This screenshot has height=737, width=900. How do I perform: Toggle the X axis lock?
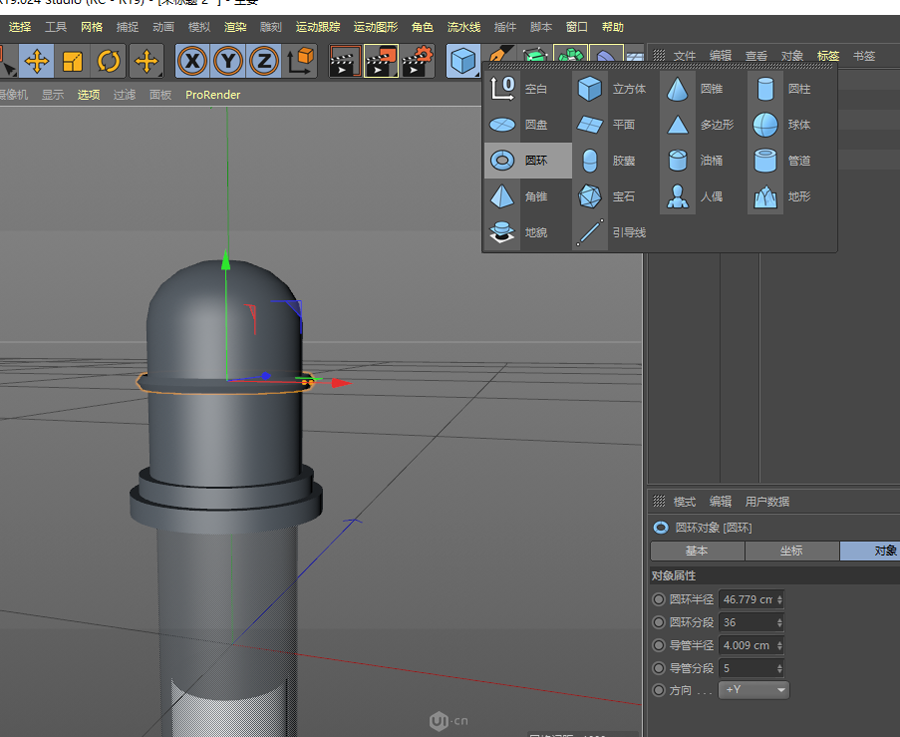point(190,62)
